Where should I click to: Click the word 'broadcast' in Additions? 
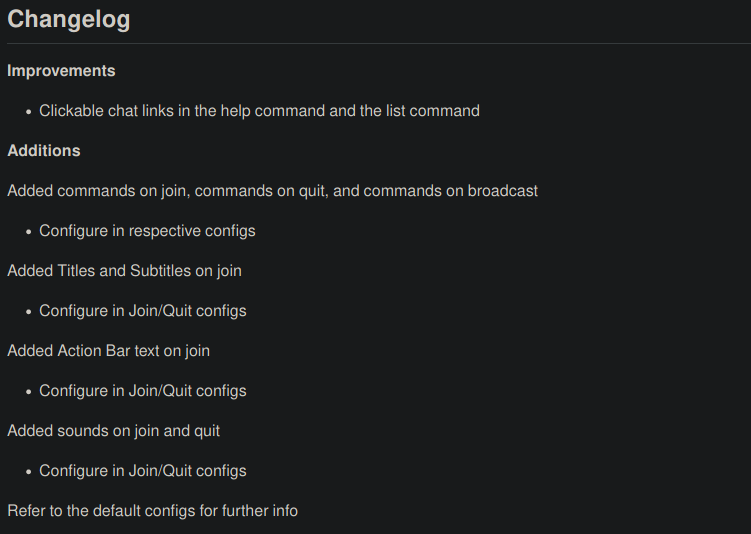[502, 191]
